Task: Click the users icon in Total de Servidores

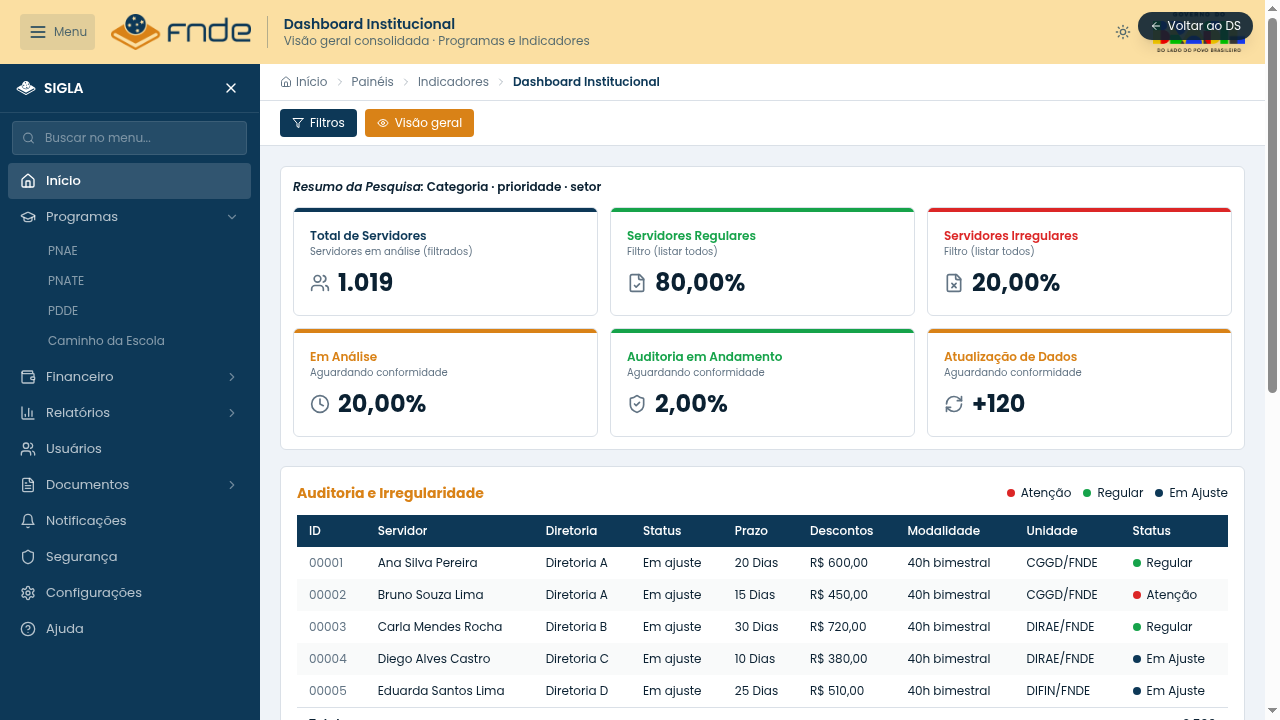Action: pyautogui.click(x=320, y=283)
